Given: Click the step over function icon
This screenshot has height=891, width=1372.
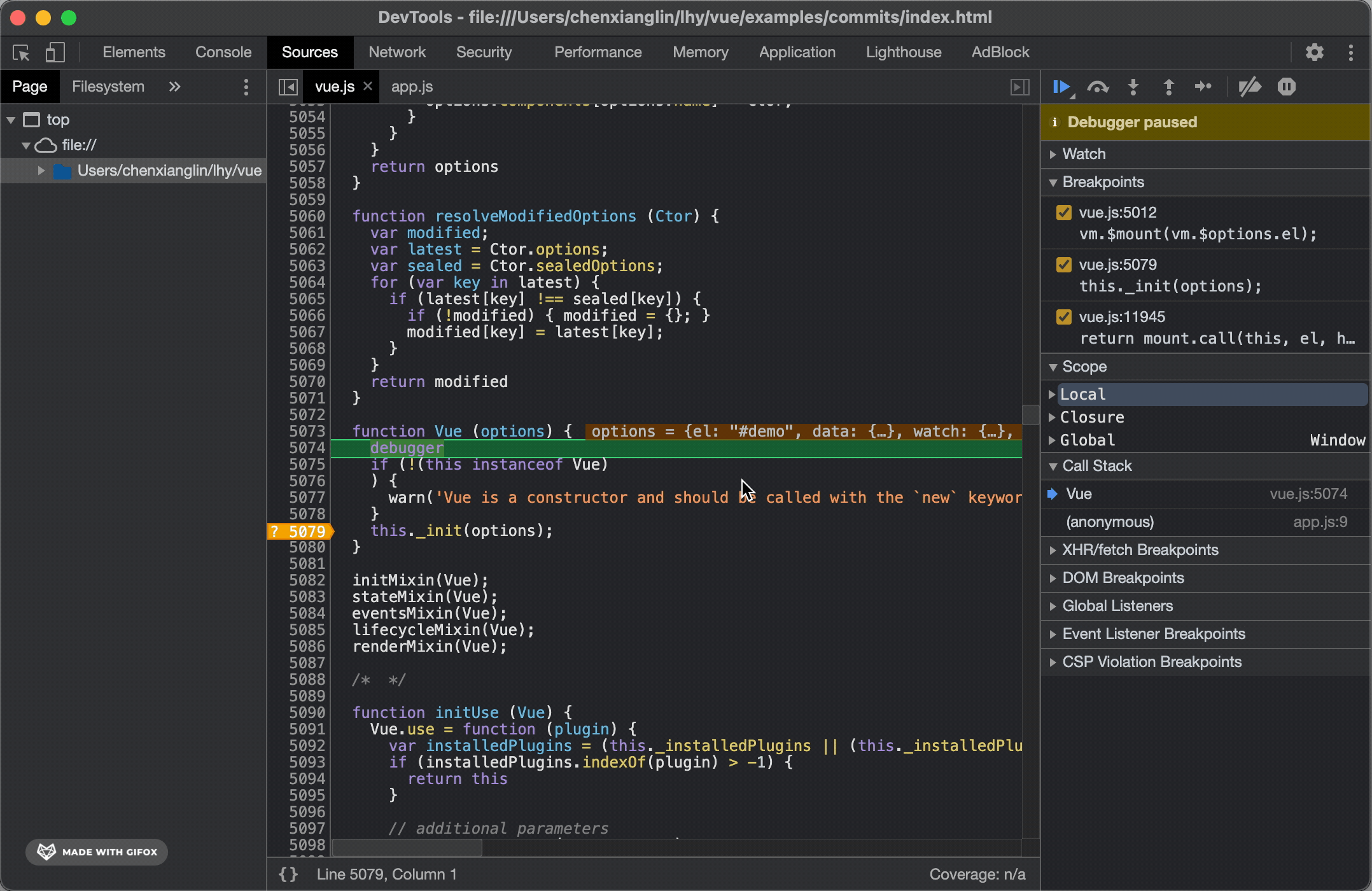Looking at the screenshot, I should pos(1098,87).
